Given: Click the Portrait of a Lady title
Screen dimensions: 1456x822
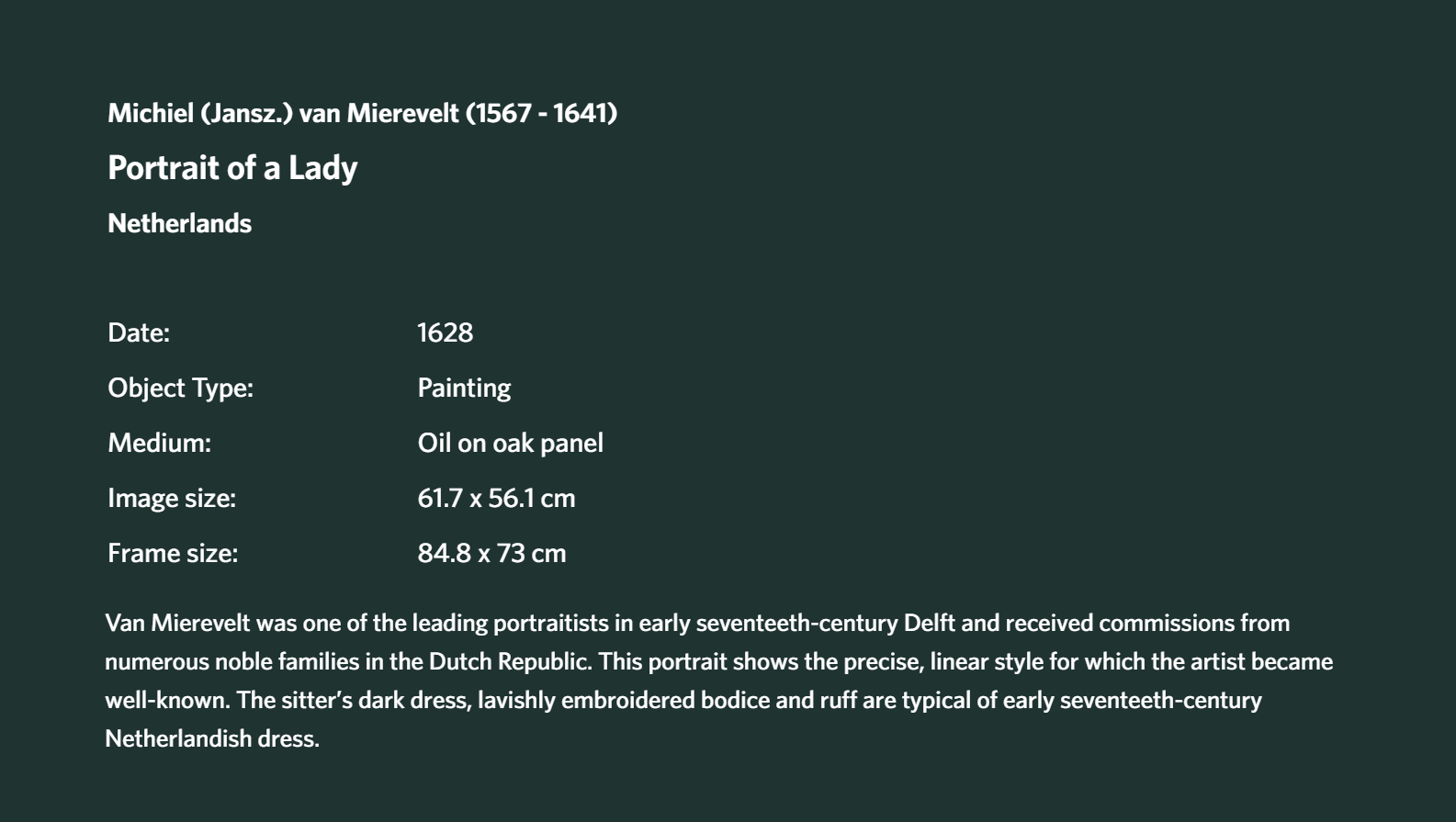Looking at the screenshot, I should [x=232, y=168].
